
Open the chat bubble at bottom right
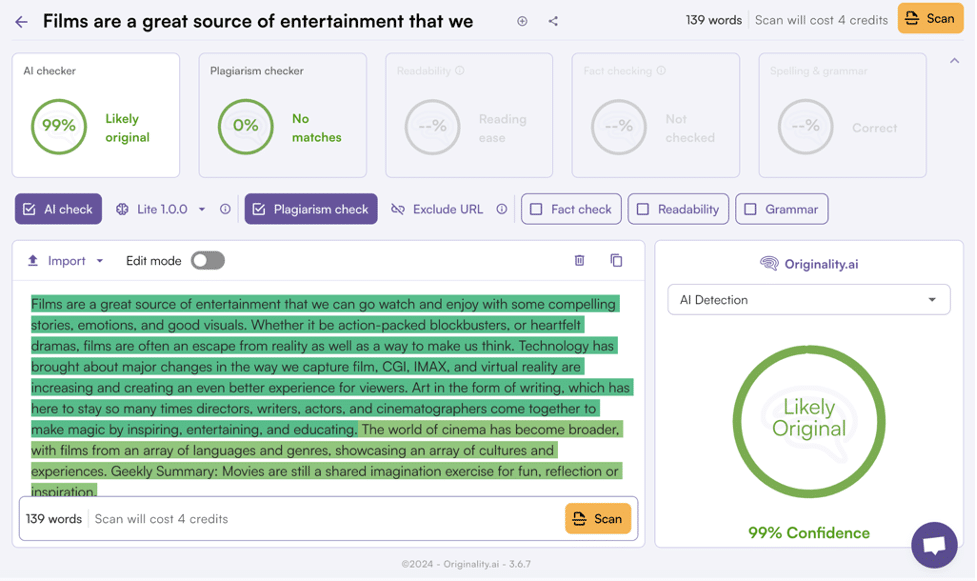point(934,545)
